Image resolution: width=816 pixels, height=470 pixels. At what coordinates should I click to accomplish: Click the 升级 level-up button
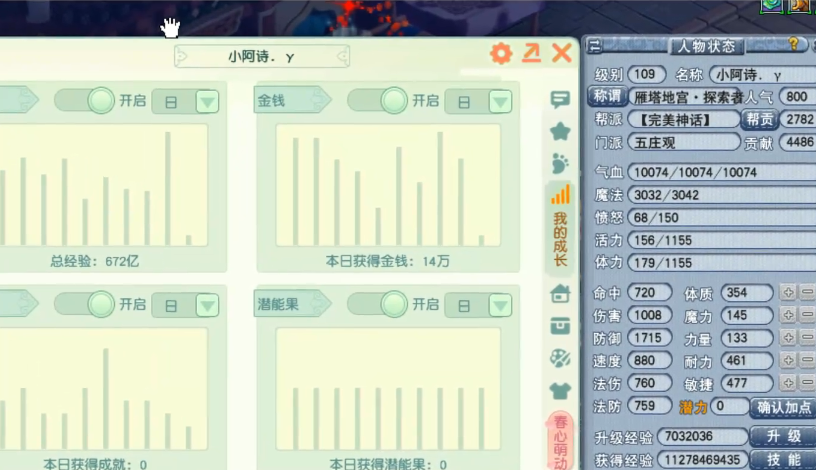(783, 437)
